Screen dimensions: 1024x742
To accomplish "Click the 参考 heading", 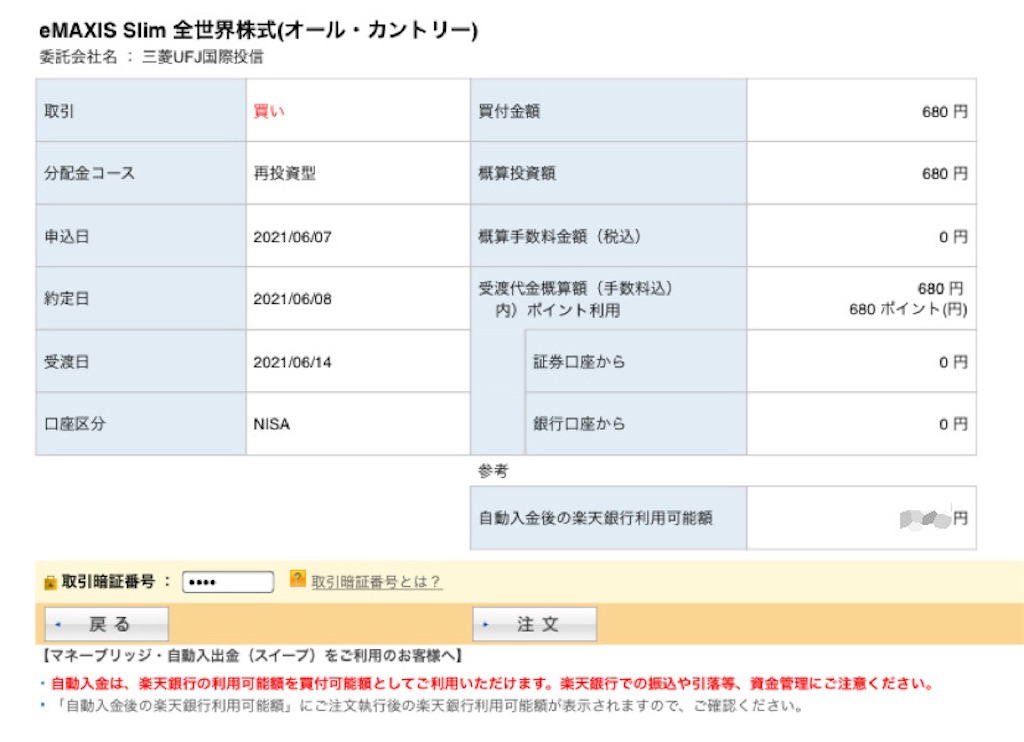I will [493, 471].
